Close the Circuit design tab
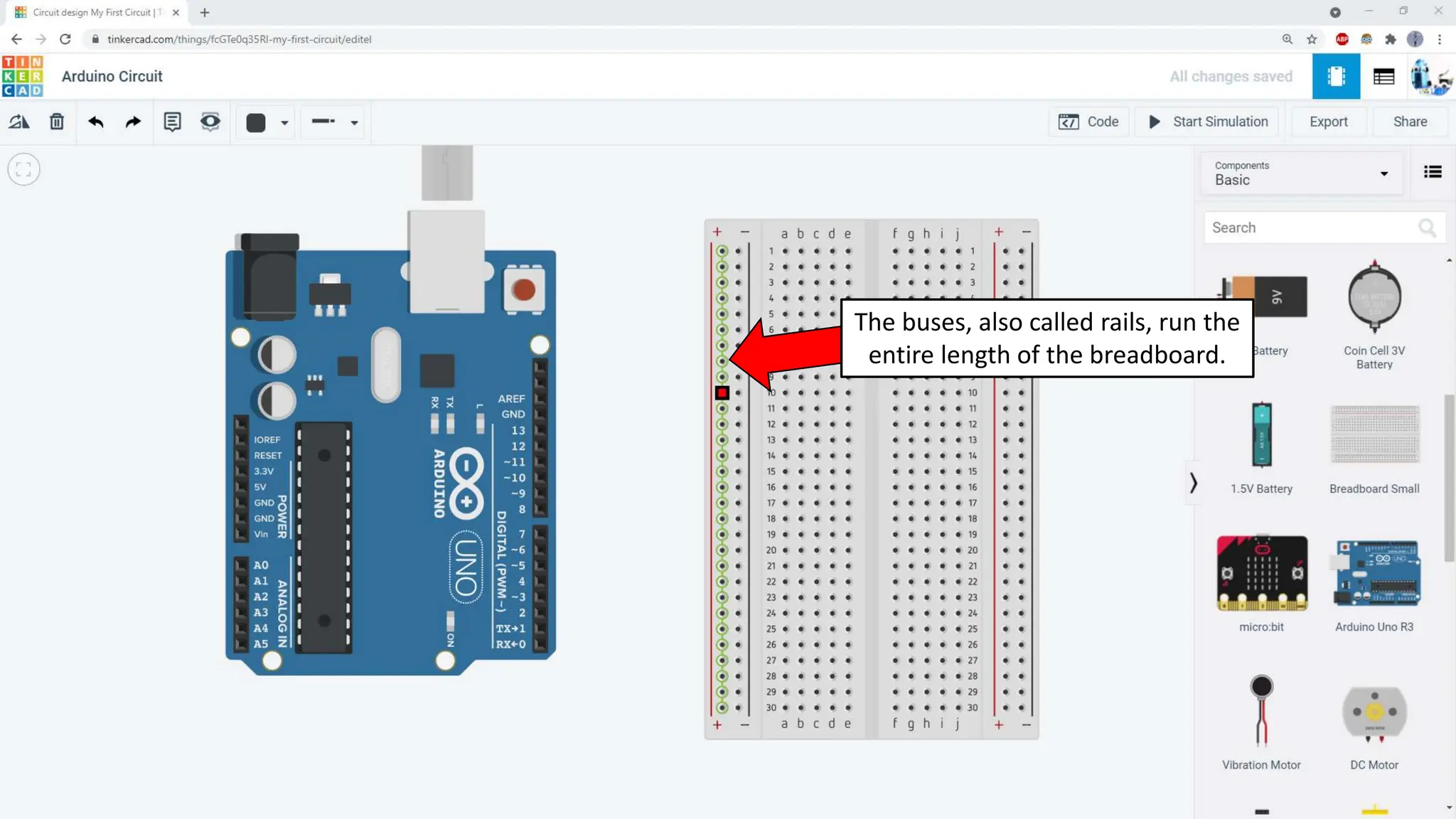The width and height of the screenshot is (1456, 819). click(x=176, y=12)
